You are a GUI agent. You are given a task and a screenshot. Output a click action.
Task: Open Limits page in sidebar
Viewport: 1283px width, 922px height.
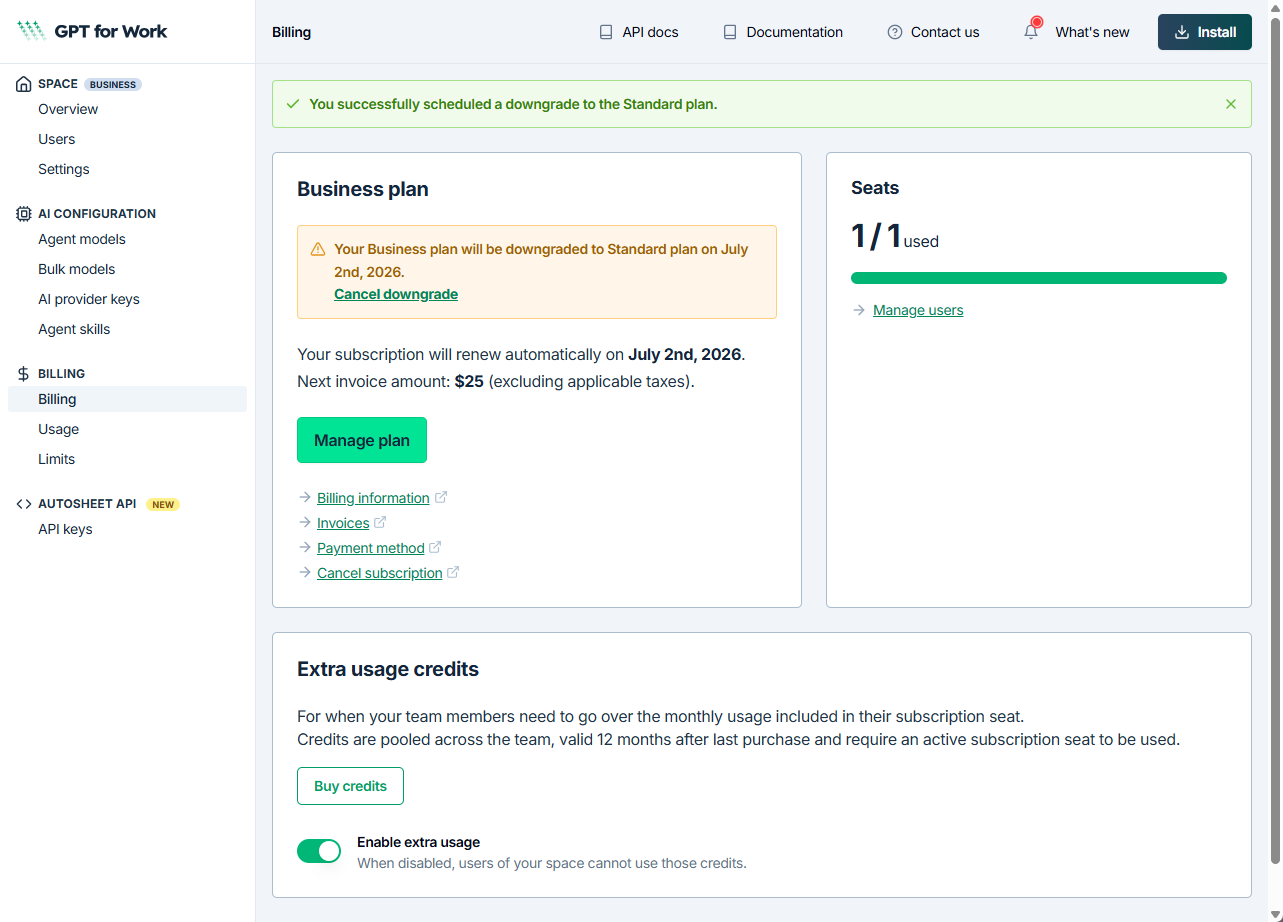[57, 459]
